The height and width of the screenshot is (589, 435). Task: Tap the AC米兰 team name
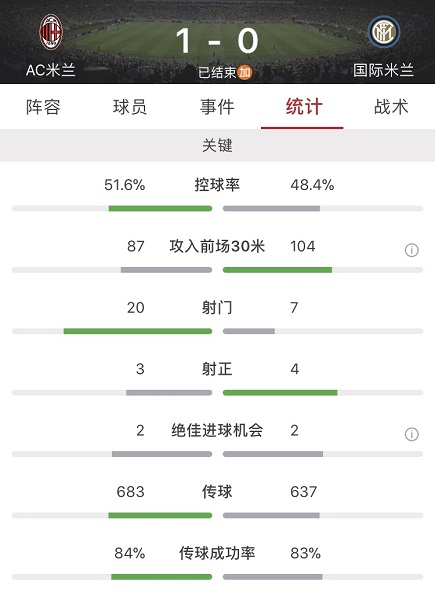click(x=51, y=70)
